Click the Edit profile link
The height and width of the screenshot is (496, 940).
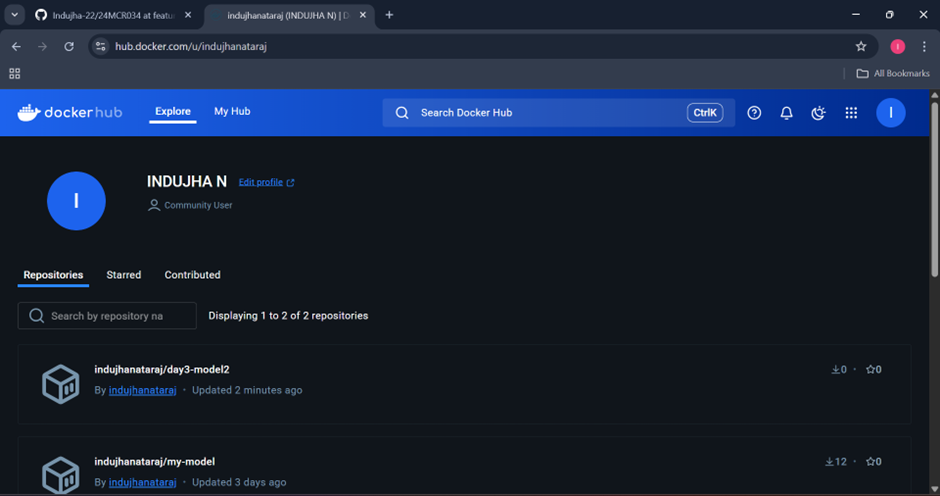pos(261,182)
